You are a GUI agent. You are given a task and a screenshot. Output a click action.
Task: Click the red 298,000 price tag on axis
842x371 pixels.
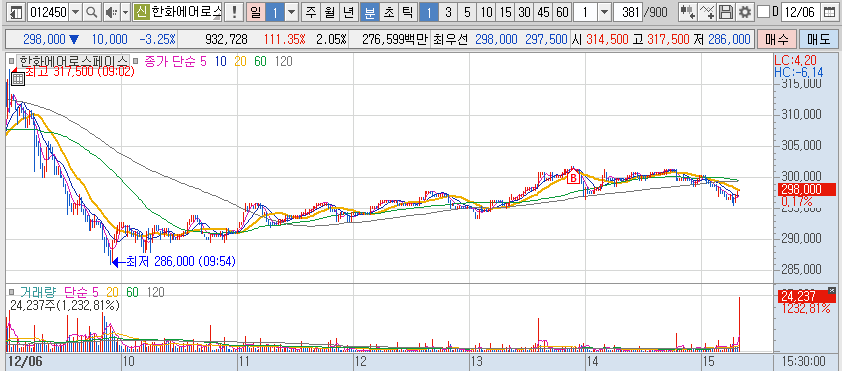(x=807, y=189)
